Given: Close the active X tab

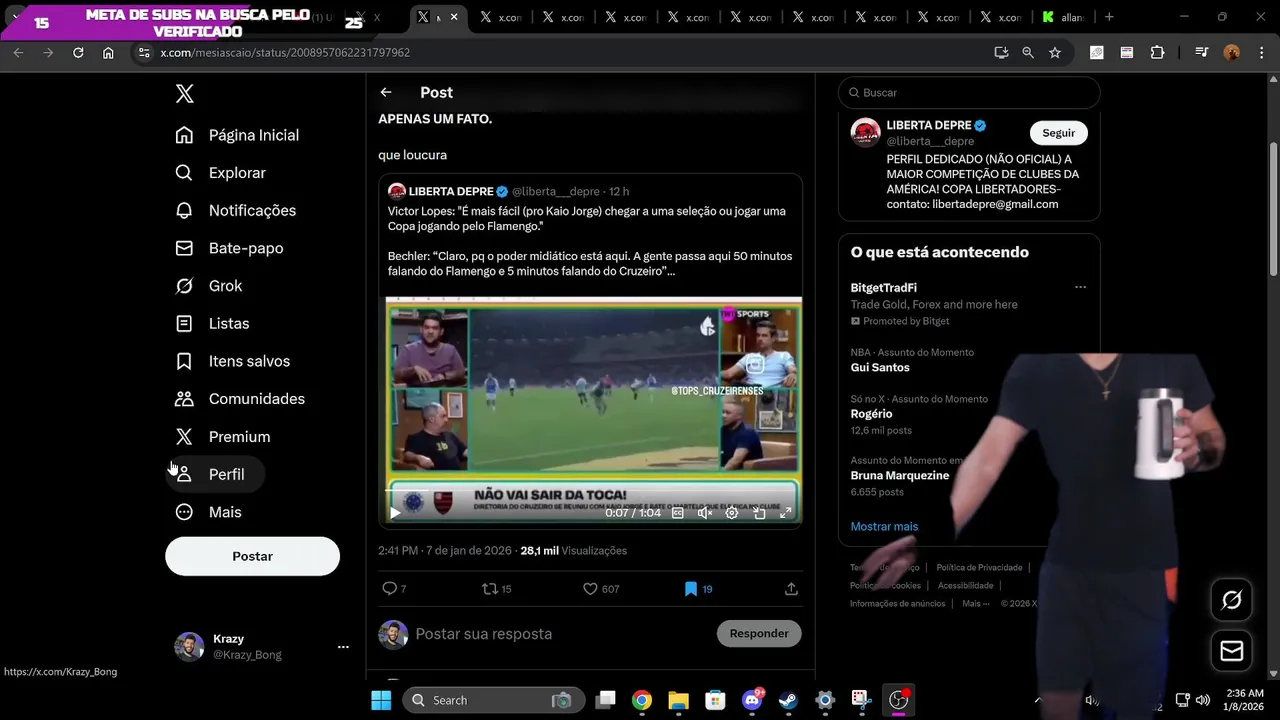Looking at the screenshot, I should (454, 17).
